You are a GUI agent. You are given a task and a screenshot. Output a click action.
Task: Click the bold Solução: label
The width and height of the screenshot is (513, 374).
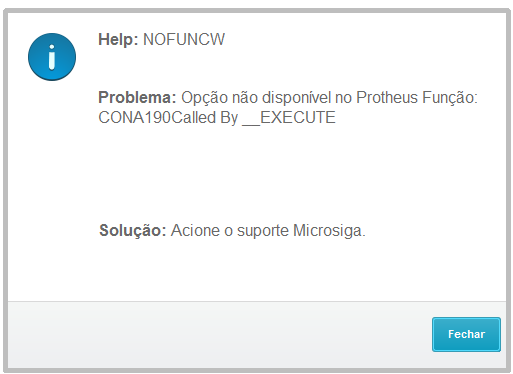pyautogui.click(x=133, y=230)
